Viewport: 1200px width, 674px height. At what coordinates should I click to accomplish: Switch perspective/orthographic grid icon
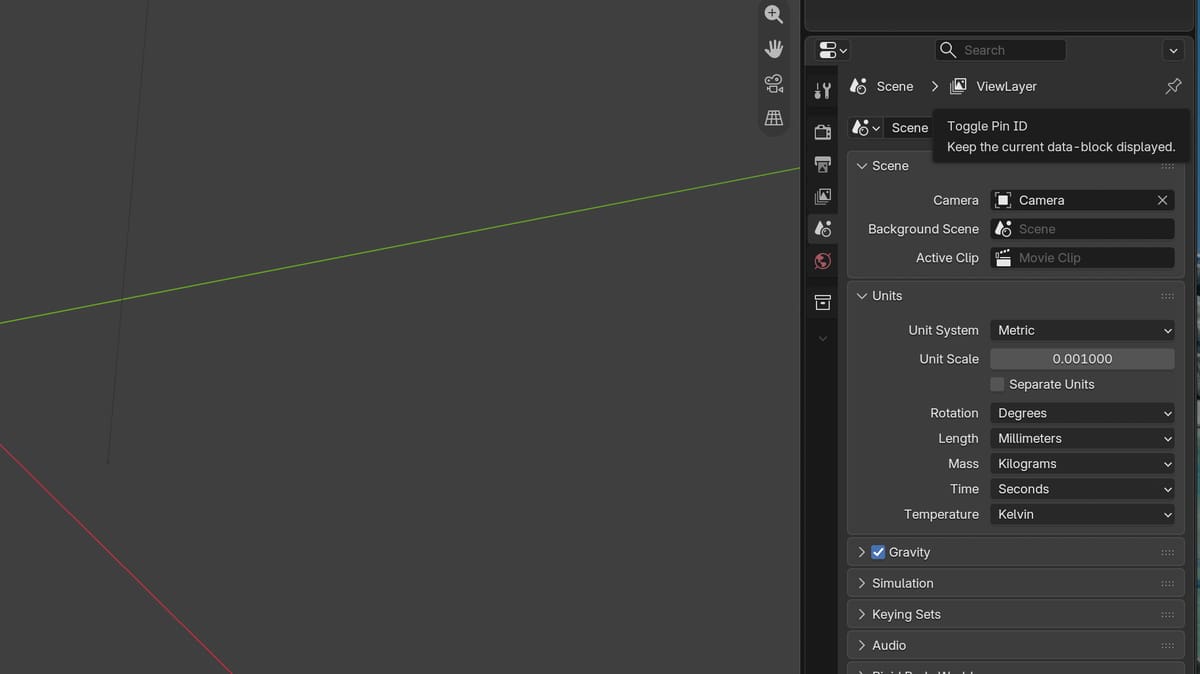[x=773, y=118]
